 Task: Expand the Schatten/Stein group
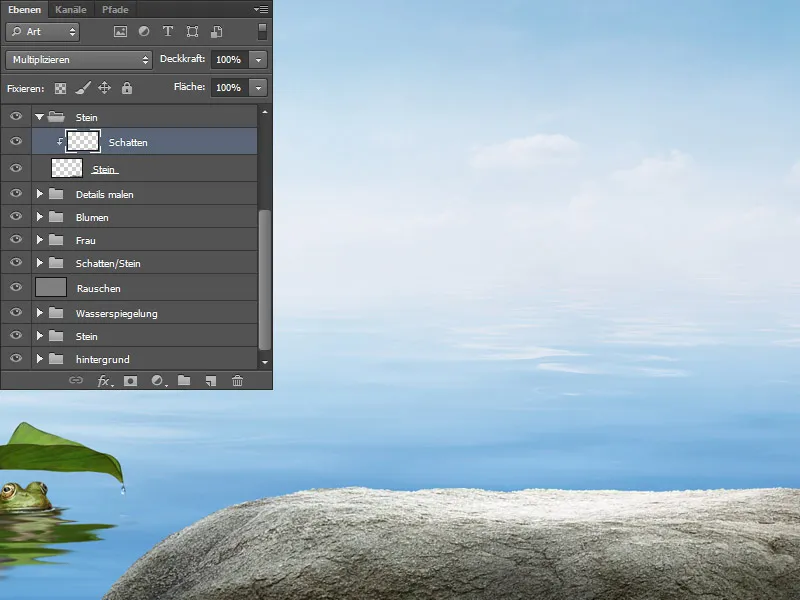pyautogui.click(x=39, y=263)
